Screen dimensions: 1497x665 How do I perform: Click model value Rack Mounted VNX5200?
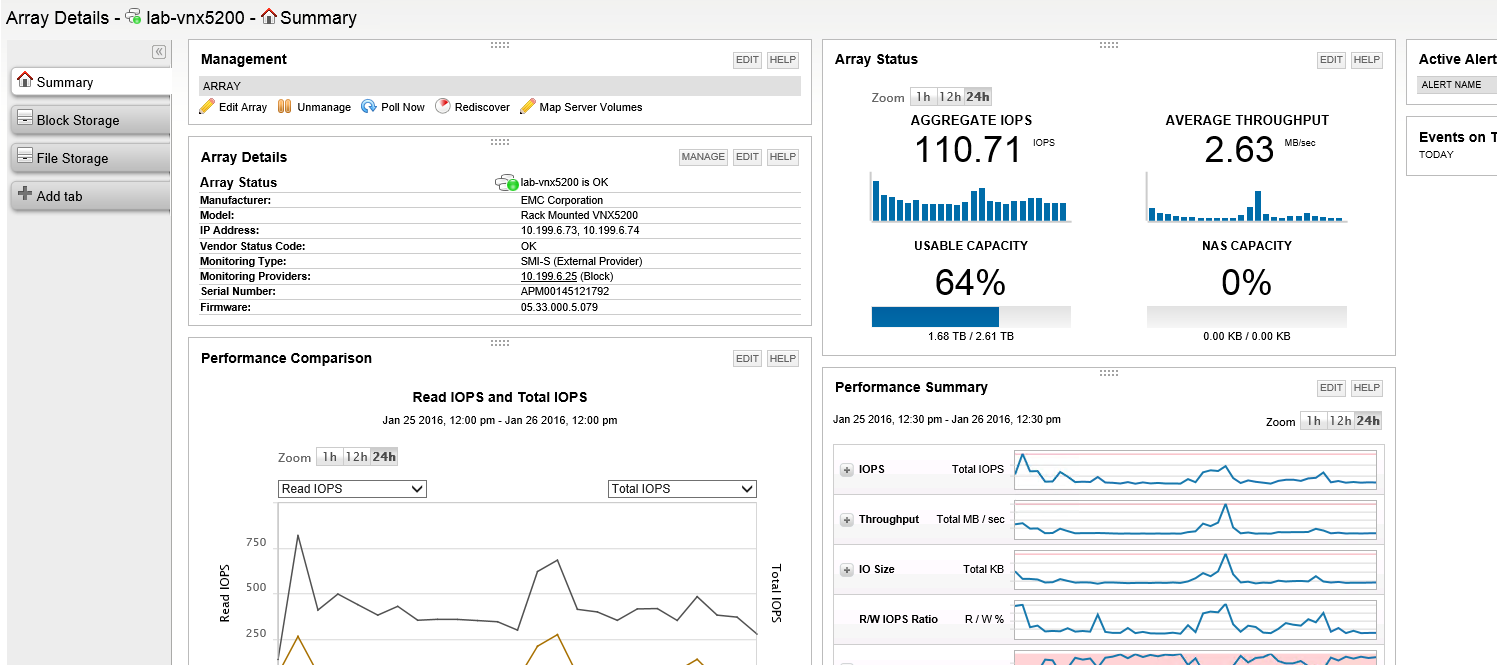tap(579, 215)
